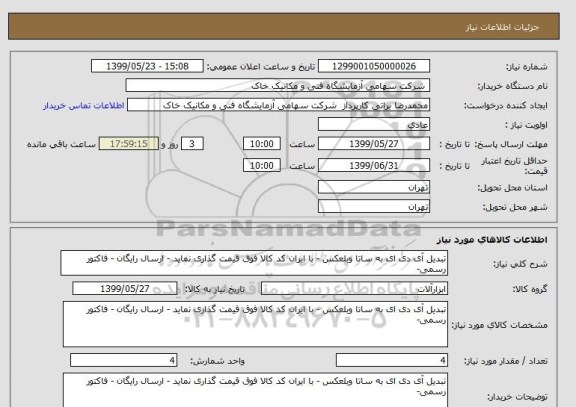The height and width of the screenshot is (407, 576).
Task: Click the request creator field محمدرضا براتی
Action: [278, 105]
